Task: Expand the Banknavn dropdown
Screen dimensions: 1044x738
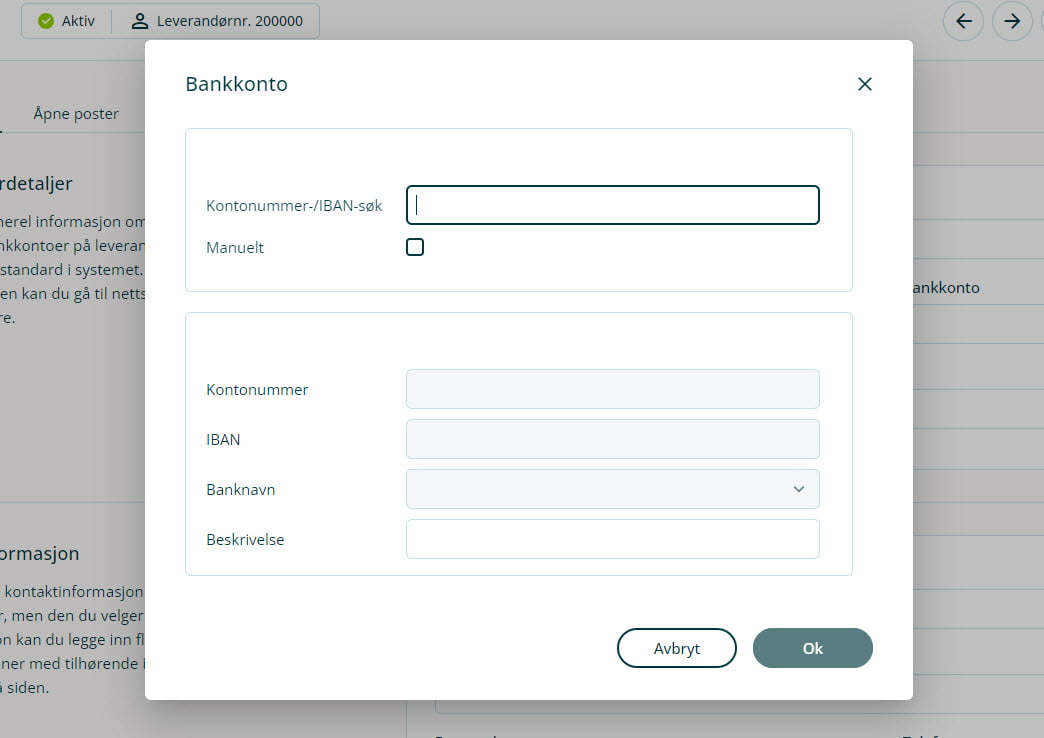Action: click(798, 489)
